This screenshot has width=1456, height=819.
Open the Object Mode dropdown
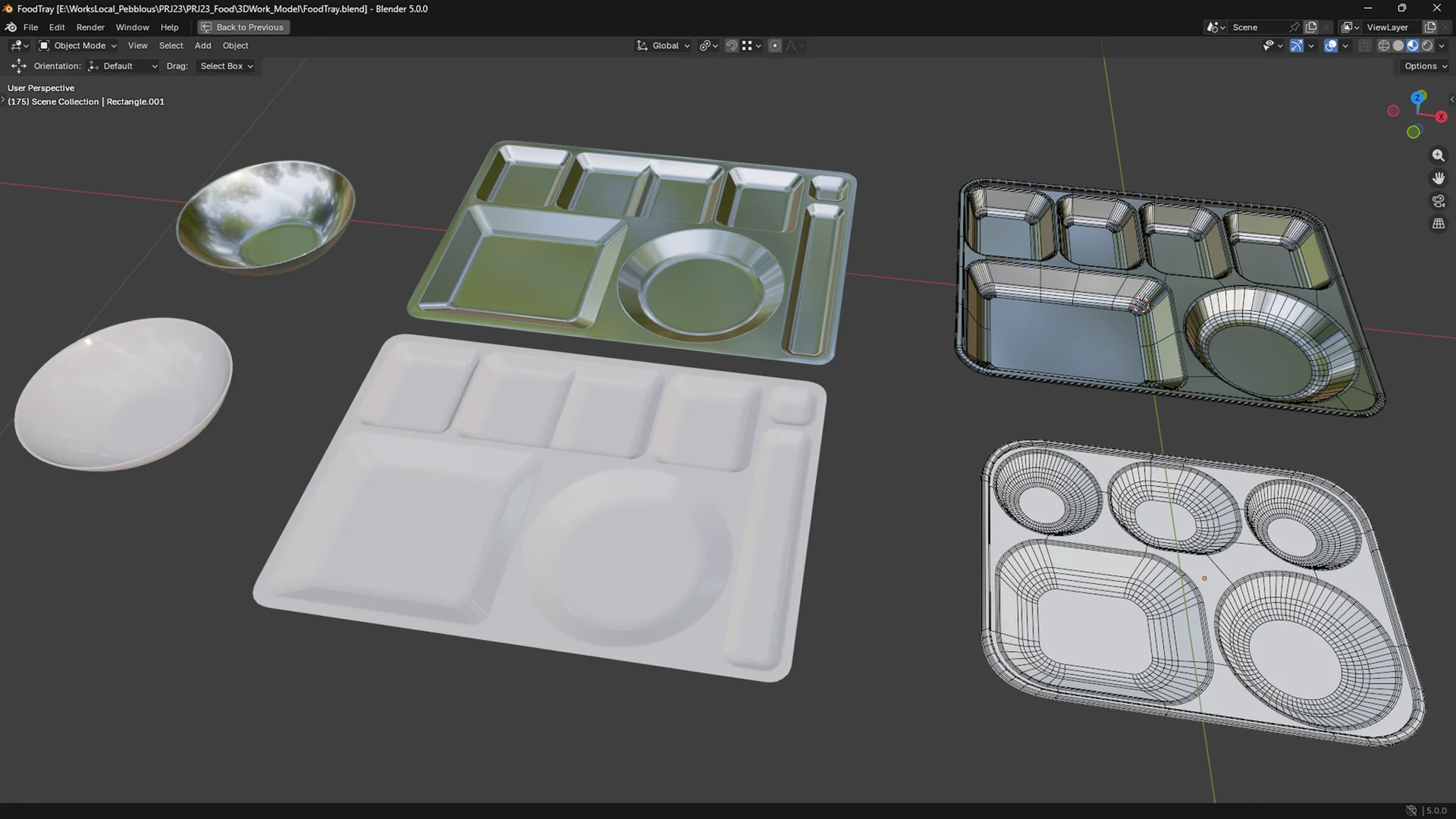tap(78, 45)
